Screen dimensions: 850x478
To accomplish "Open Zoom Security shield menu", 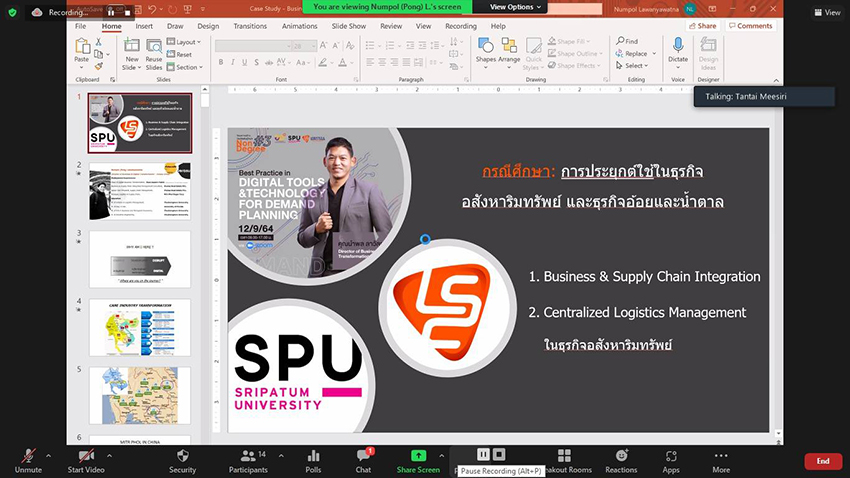I will 182,461.
